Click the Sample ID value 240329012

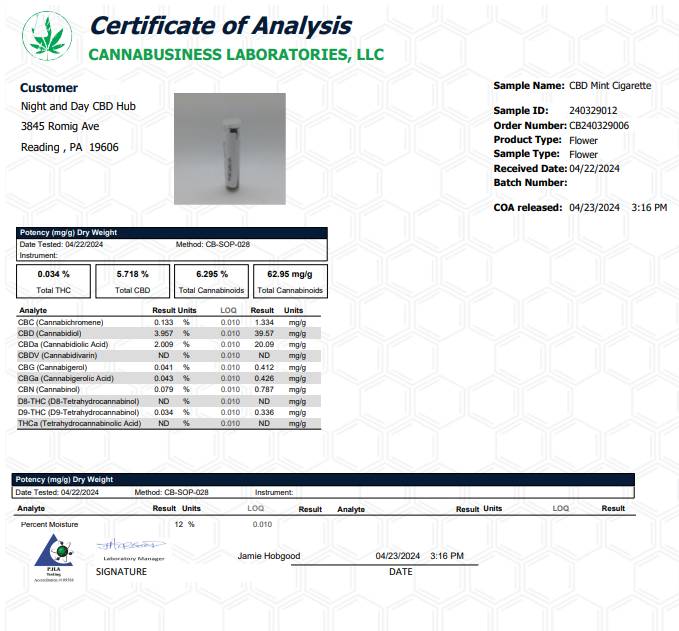click(592, 111)
